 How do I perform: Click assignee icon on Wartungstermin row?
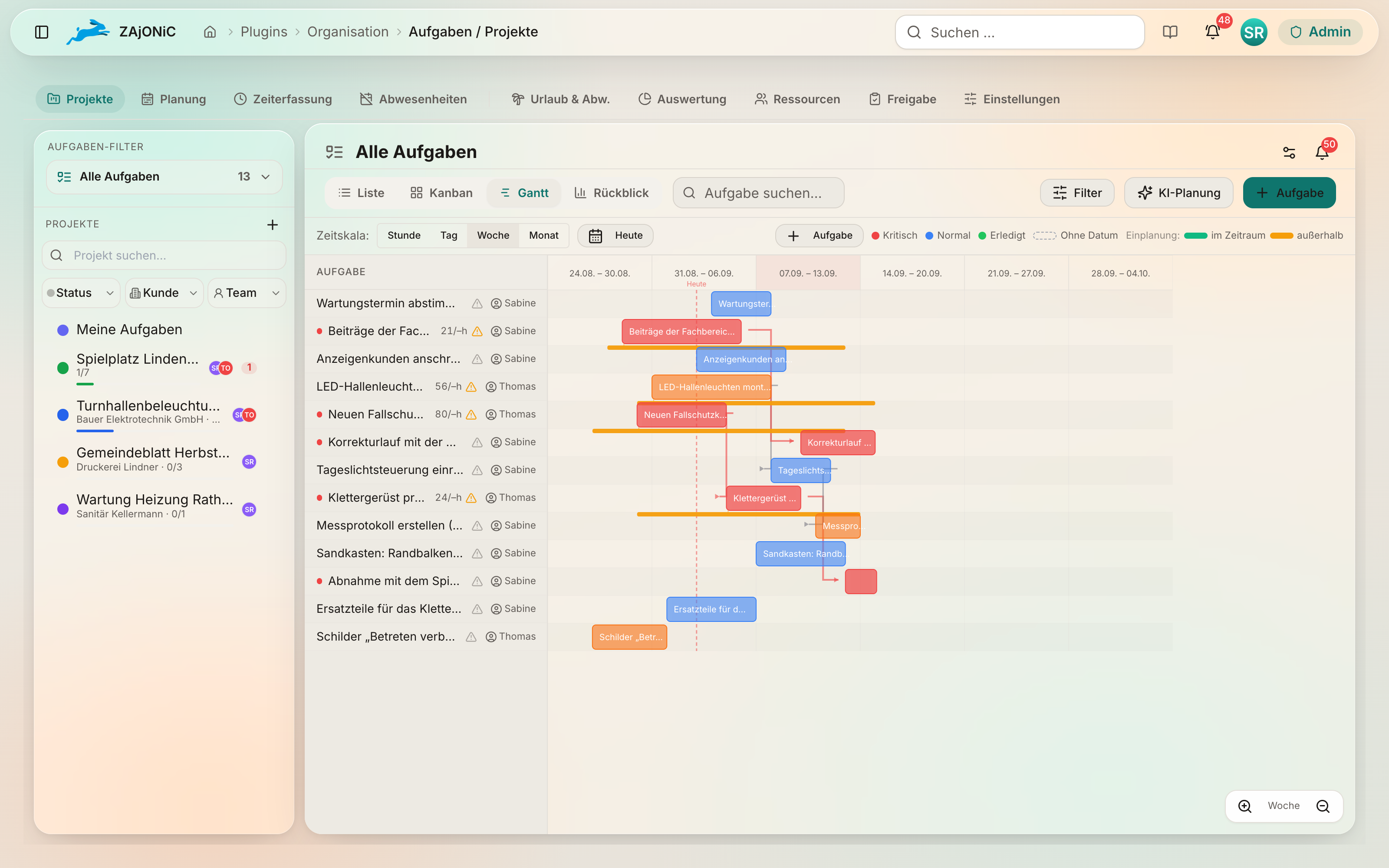tap(497, 304)
